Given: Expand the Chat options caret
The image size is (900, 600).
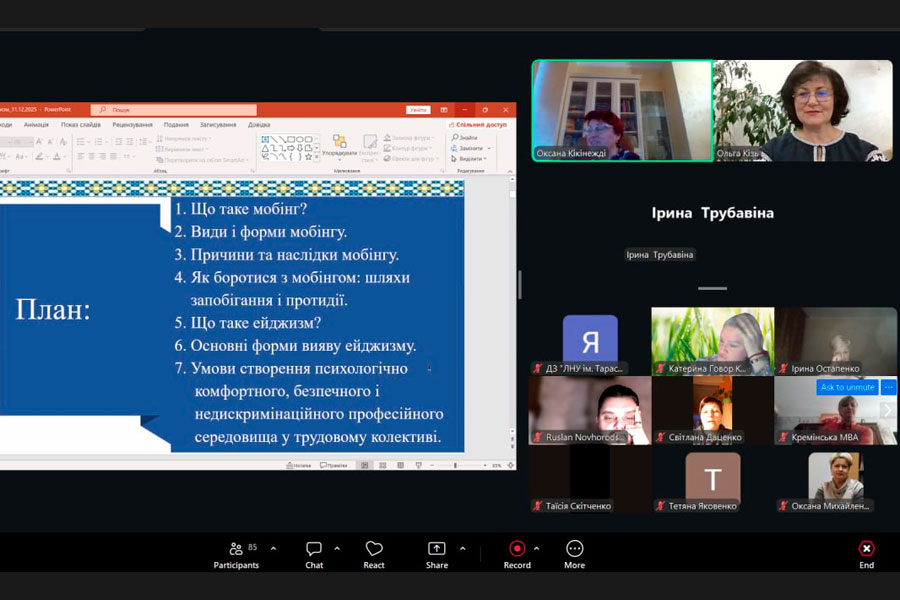Looking at the screenshot, I should [x=337, y=549].
